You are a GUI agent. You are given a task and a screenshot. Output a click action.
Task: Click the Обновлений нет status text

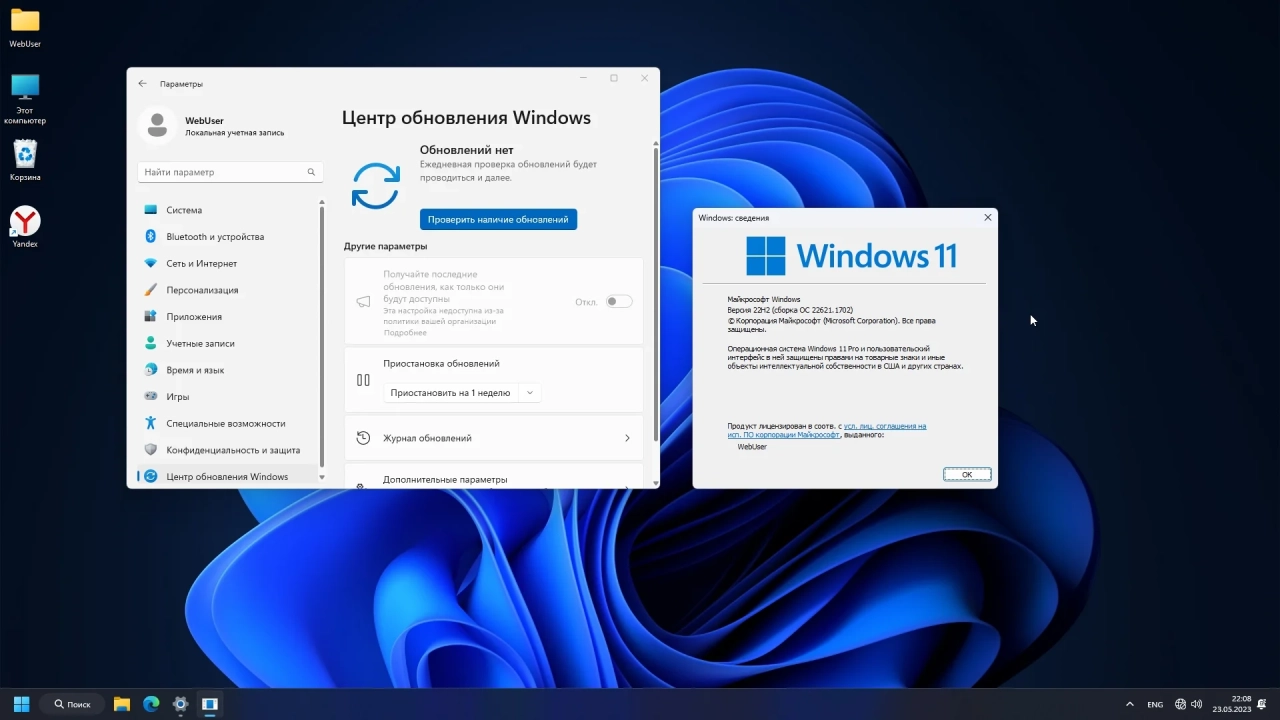tap(466, 150)
